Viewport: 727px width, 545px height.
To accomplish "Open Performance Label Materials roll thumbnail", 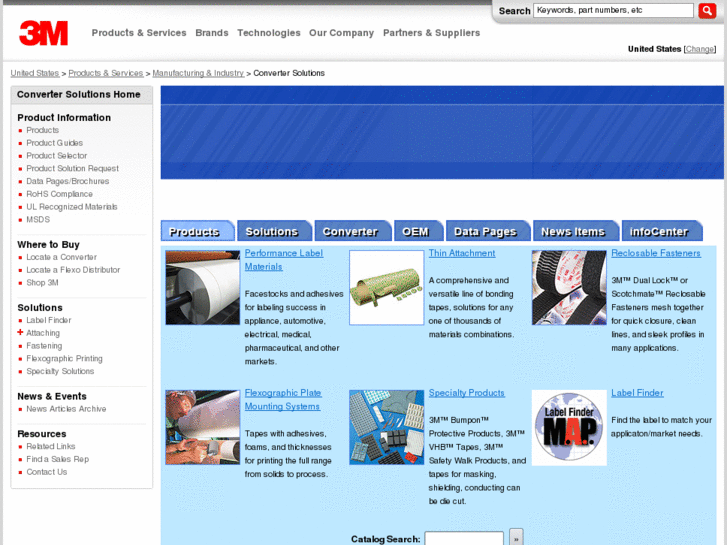I will 203,288.
